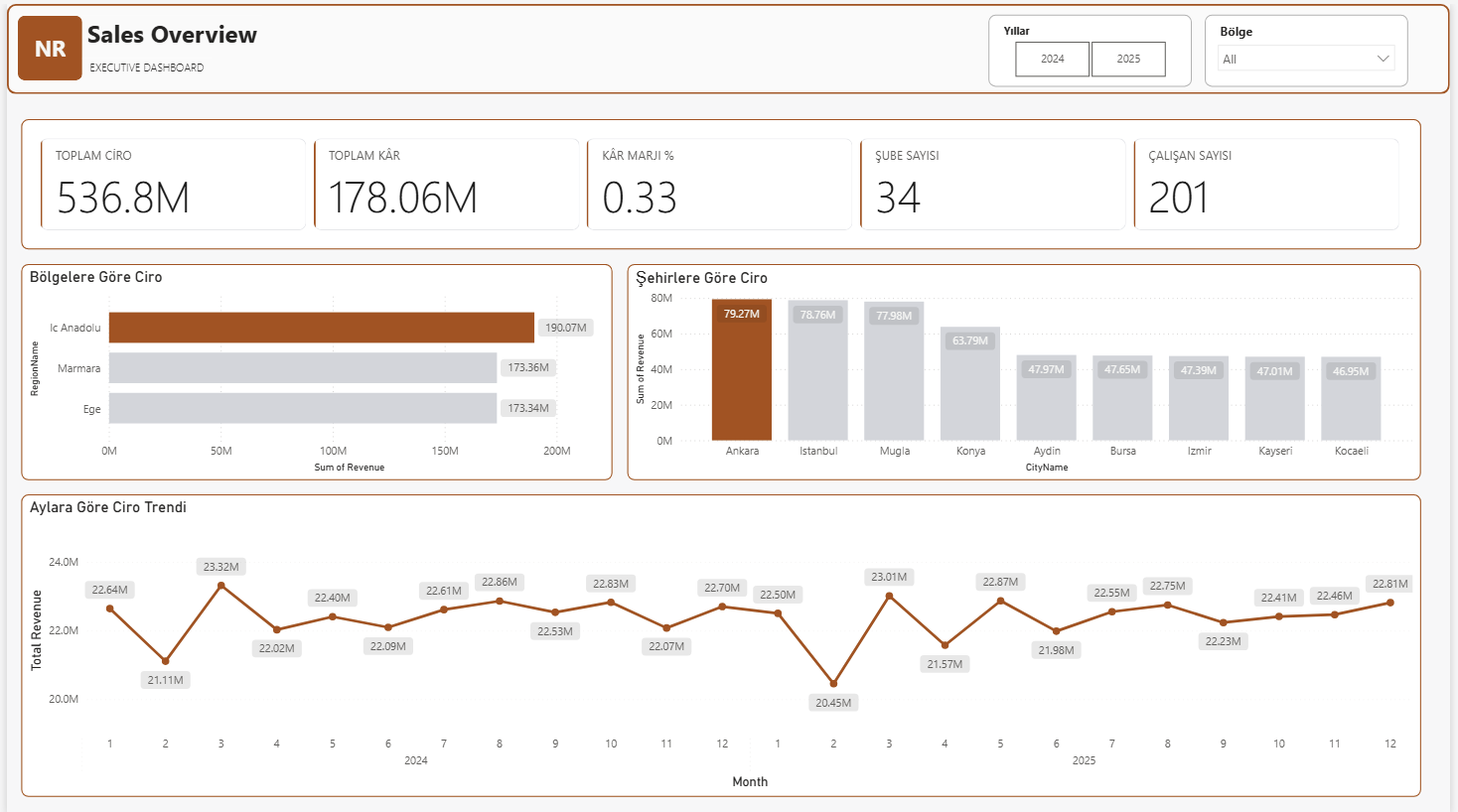The image size is (1458, 812).
Task: Select the Kayseri column in city chart
Action: (1275, 398)
